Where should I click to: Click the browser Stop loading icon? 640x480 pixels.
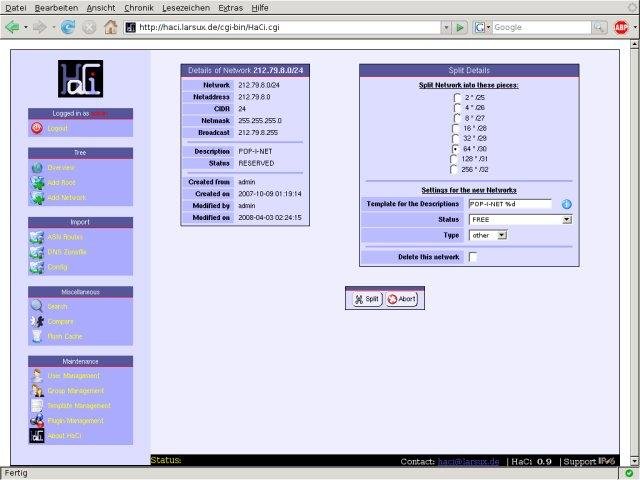click(89, 27)
